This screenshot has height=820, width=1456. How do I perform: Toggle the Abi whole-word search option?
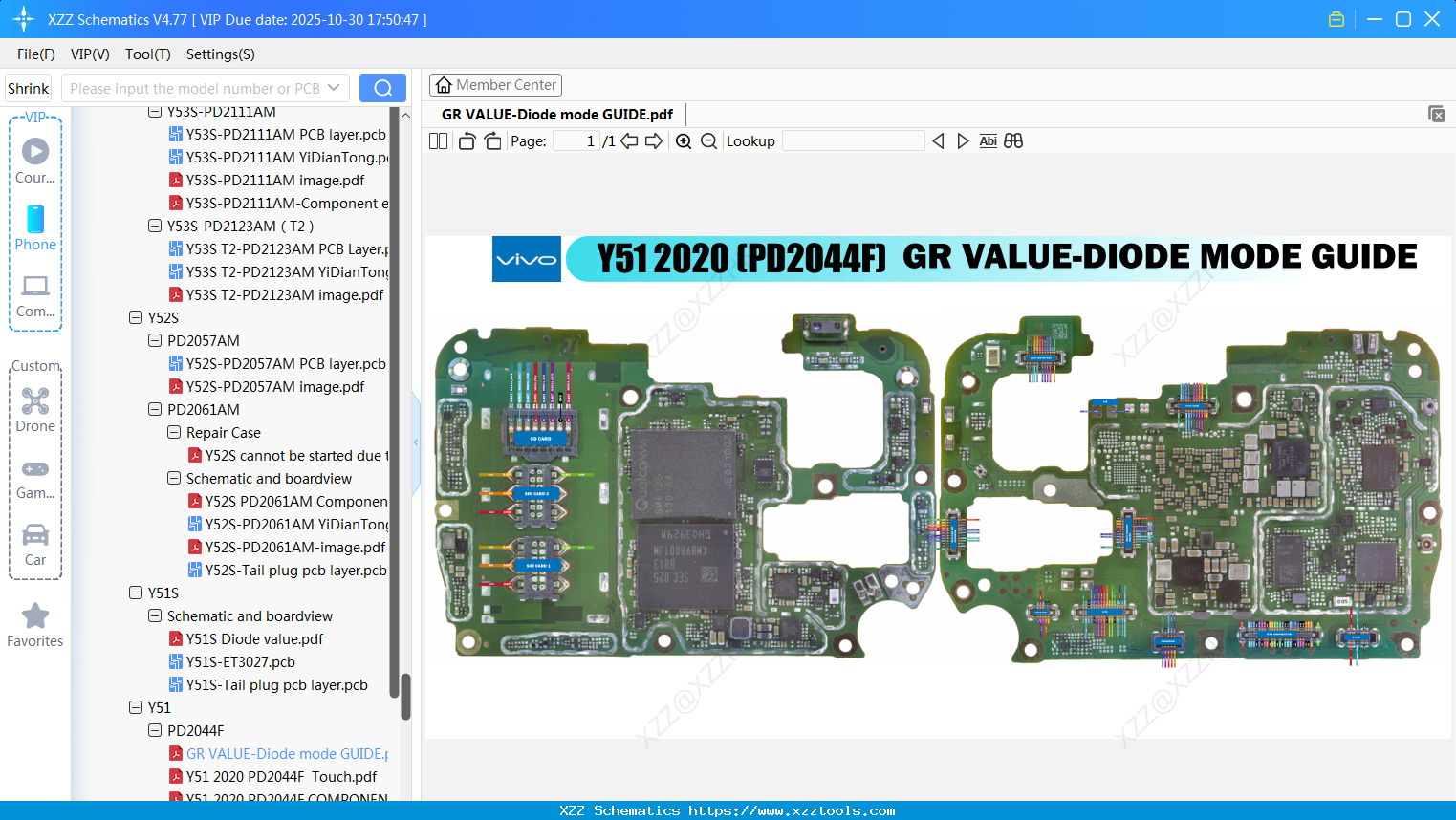[x=988, y=140]
